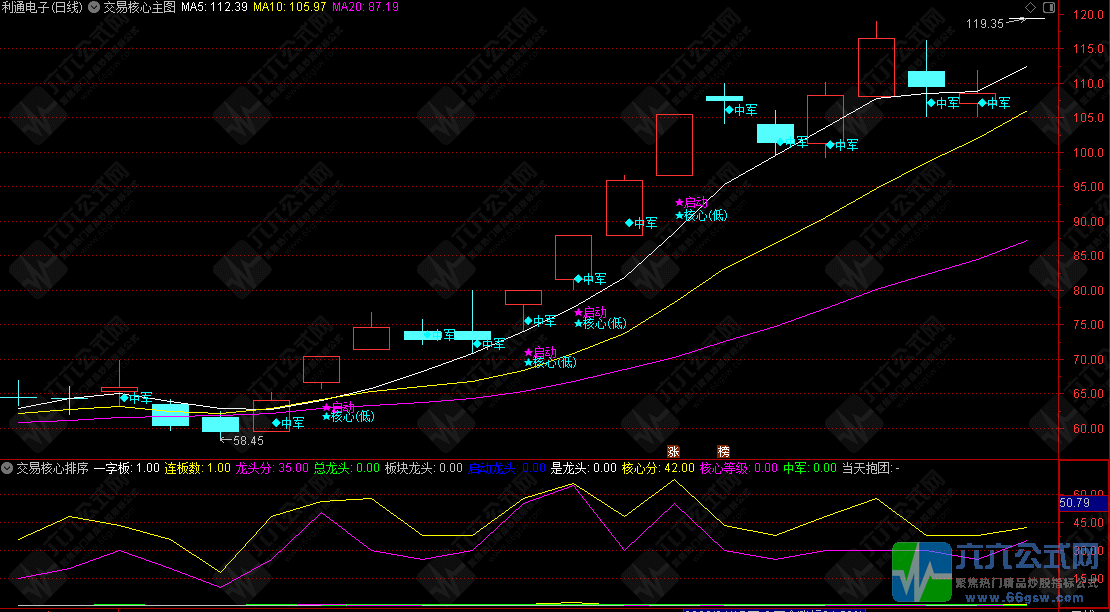The image size is (1110, 612).
Task: Click the 板块龙头: 0.00 value
Action: coord(423,468)
